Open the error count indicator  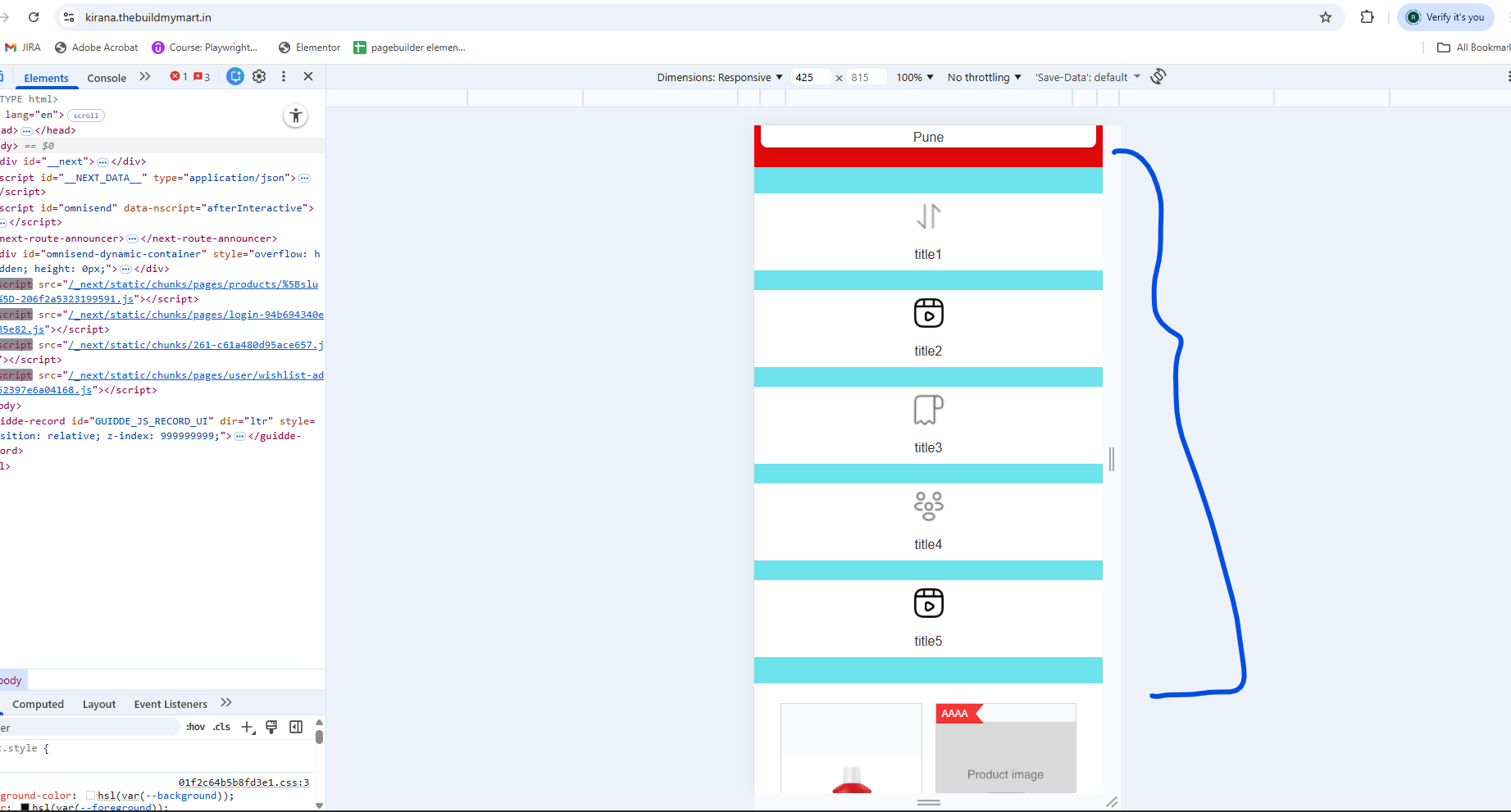point(179,76)
